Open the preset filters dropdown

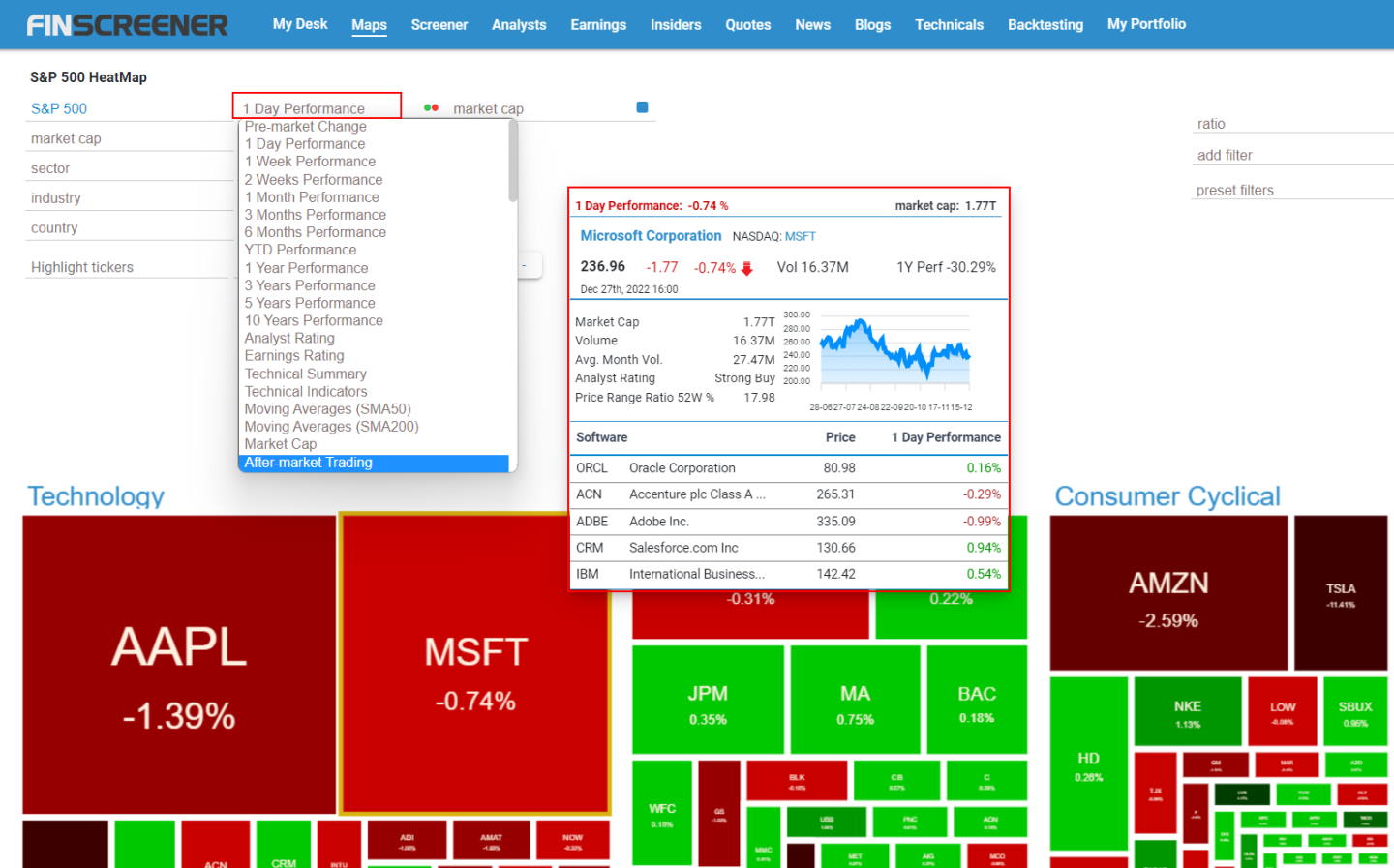1293,191
